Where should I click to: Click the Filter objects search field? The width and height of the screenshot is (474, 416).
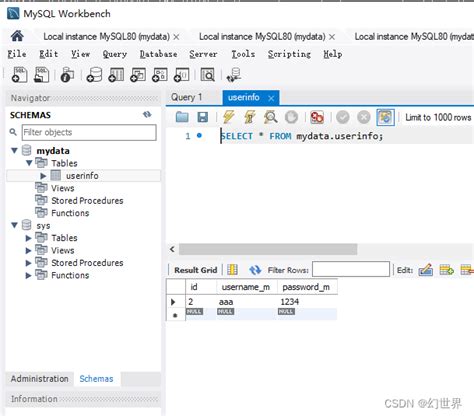click(89, 132)
